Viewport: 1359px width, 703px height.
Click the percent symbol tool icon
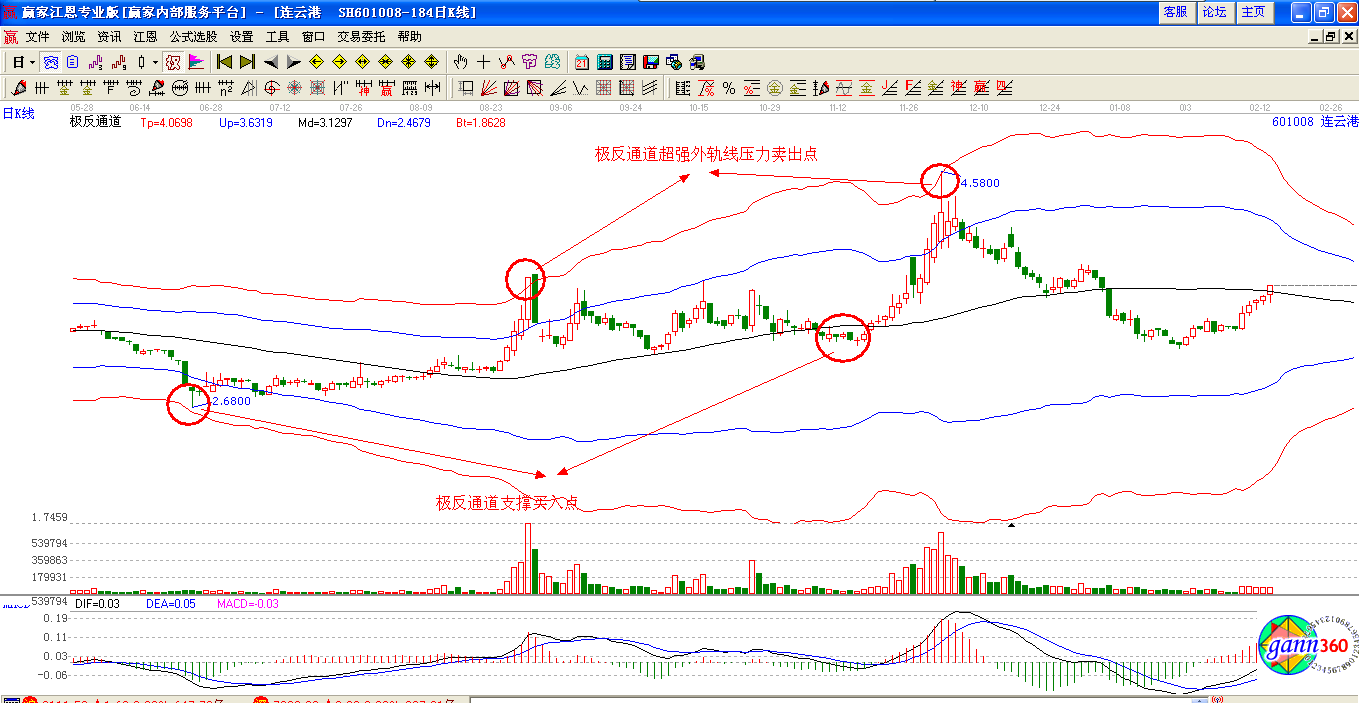click(729, 88)
